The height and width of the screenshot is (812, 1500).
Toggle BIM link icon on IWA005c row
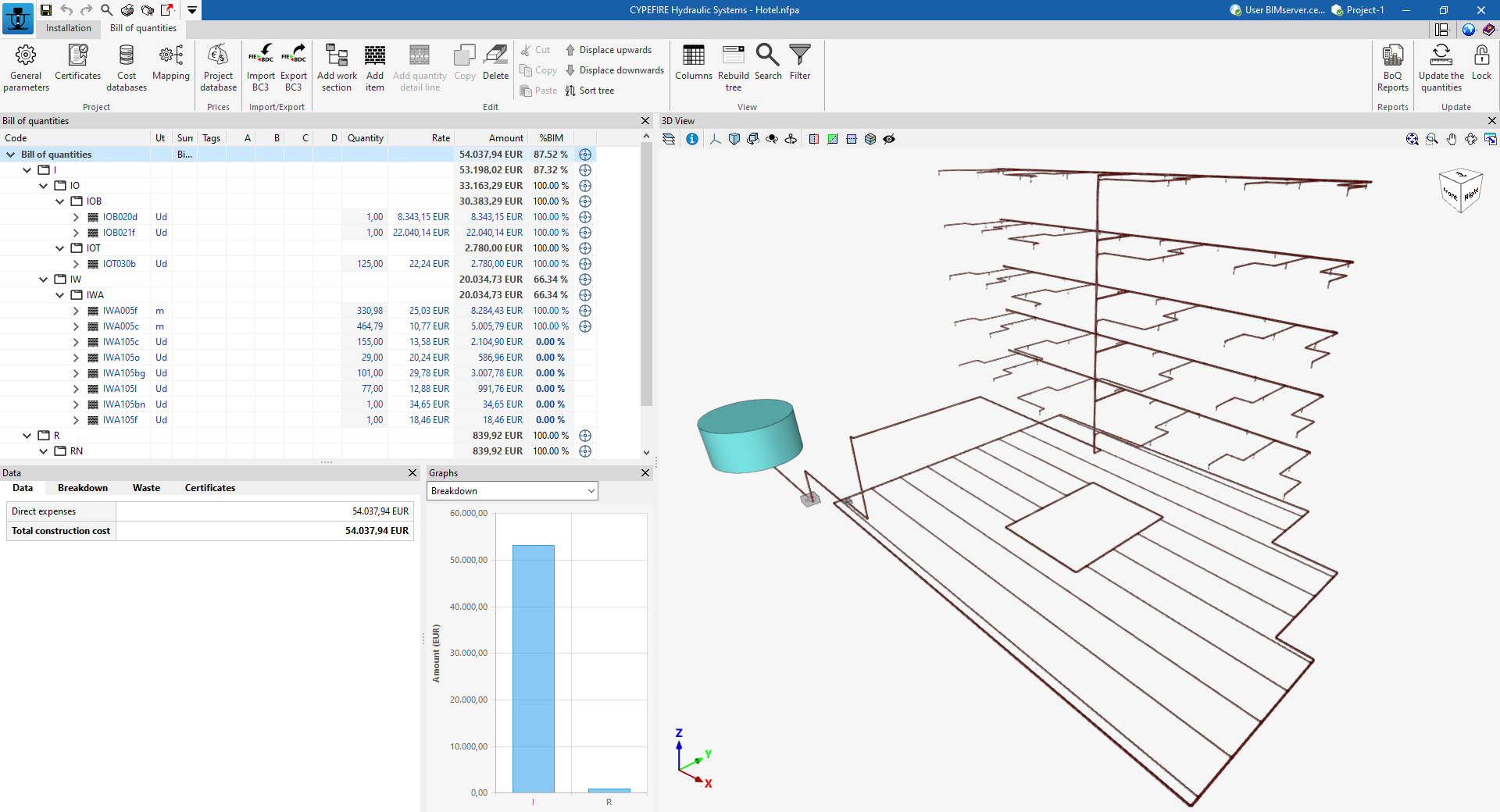tap(585, 326)
